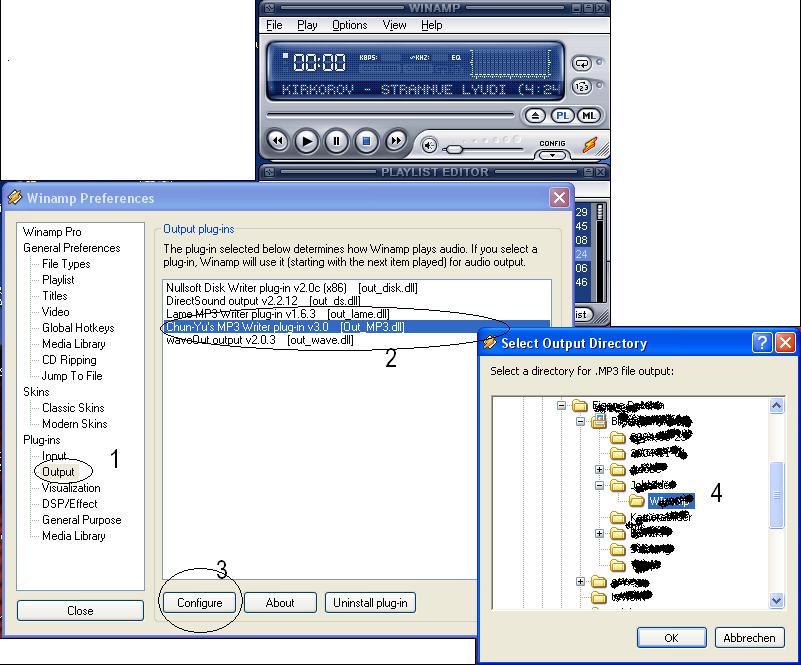Skip to next track button
This screenshot has width=801, height=665.
(396, 142)
